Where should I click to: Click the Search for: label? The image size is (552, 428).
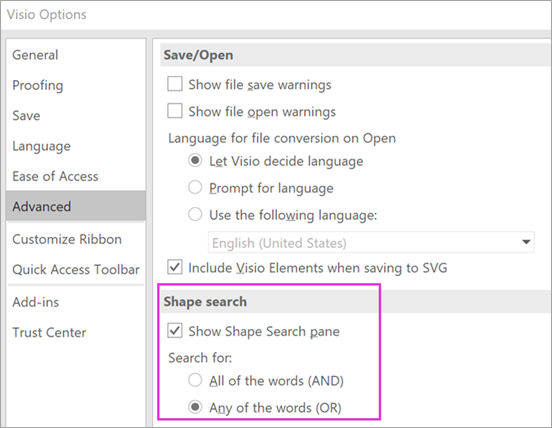point(200,358)
